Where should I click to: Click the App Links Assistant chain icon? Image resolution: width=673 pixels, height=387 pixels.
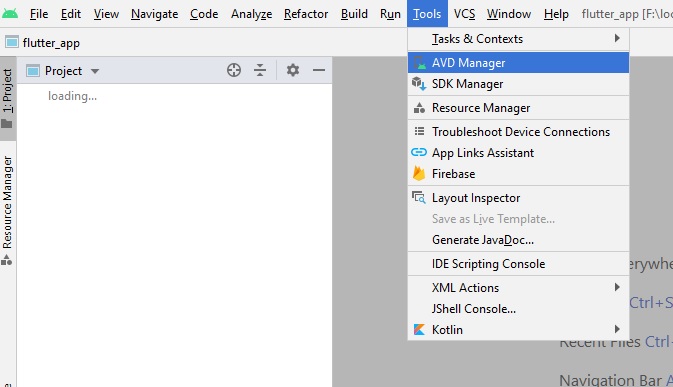click(x=419, y=152)
